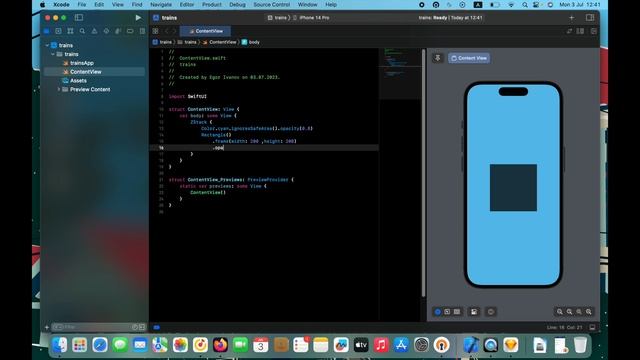Open the Symbol navigator icon
The image size is (640, 360).
pyautogui.click(x=70, y=31)
